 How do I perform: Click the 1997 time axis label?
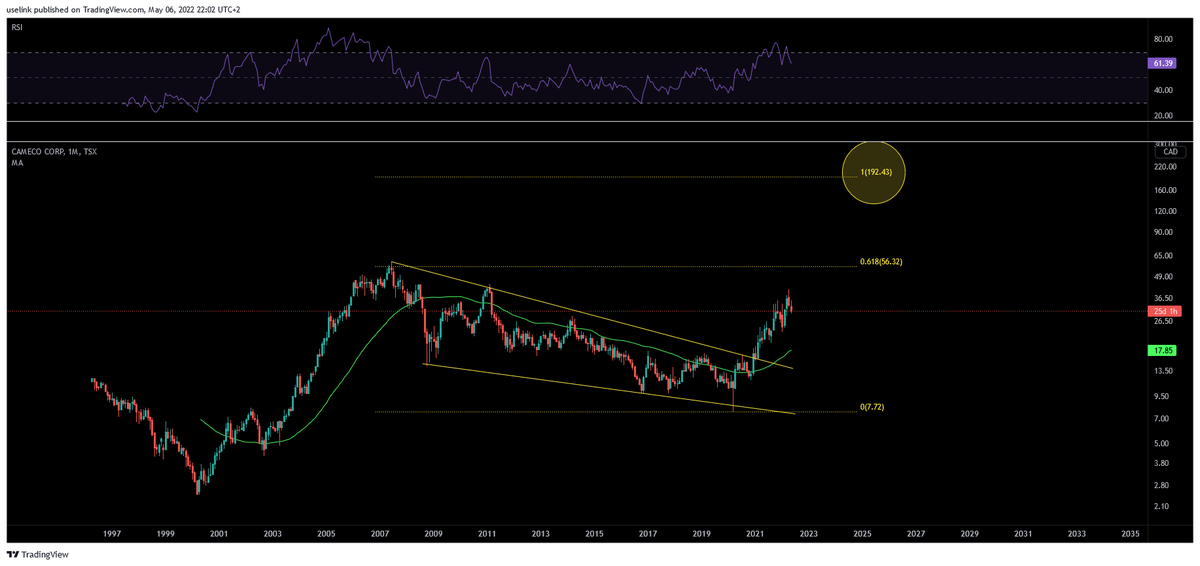[x=112, y=534]
